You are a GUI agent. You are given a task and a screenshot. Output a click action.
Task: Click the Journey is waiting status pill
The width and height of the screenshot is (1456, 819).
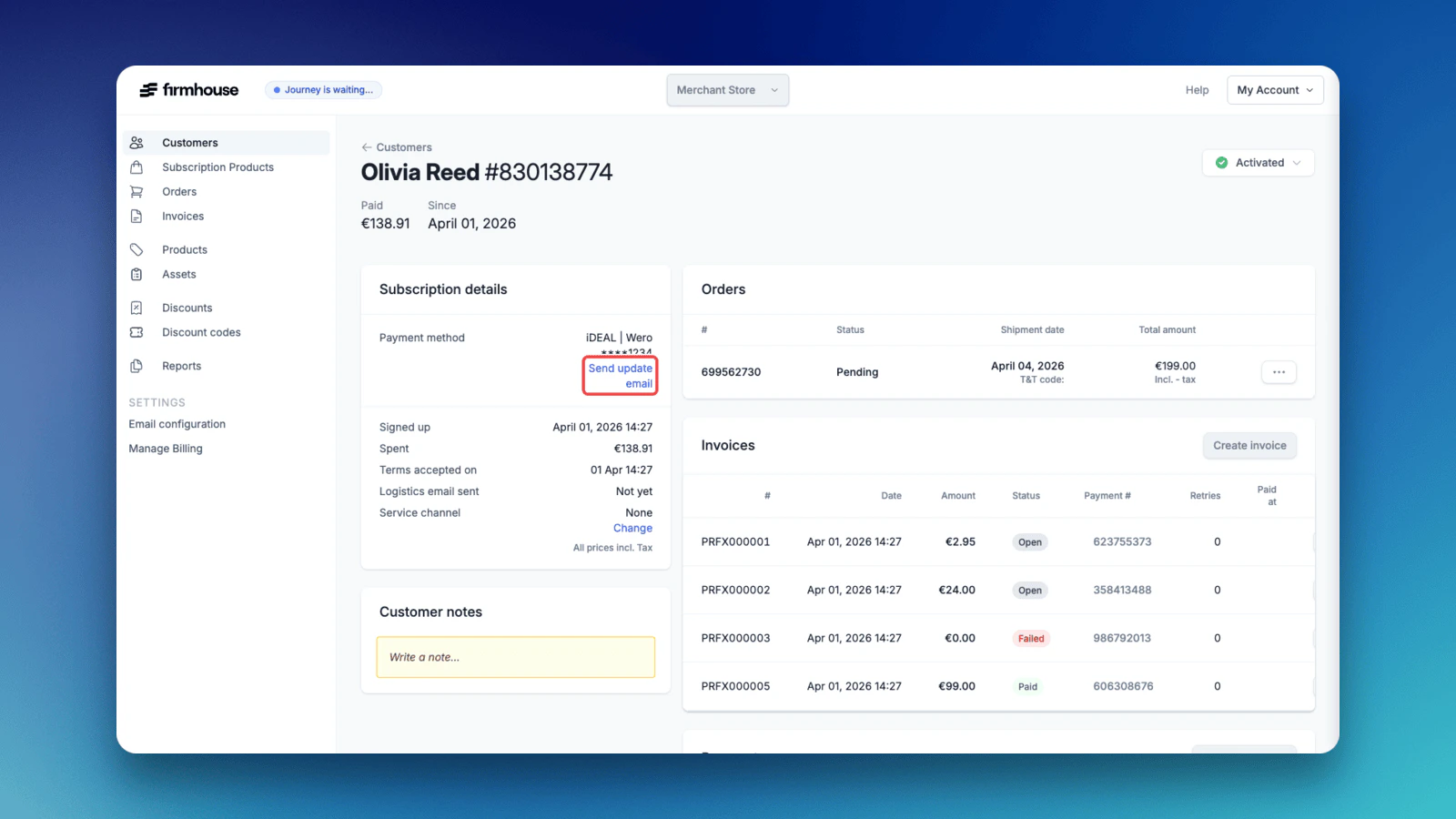point(323,89)
